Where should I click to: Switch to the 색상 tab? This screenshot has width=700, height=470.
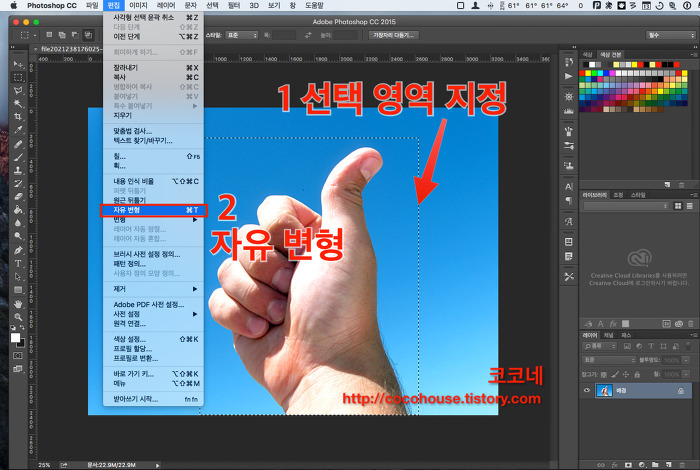click(x=588, y=54)
